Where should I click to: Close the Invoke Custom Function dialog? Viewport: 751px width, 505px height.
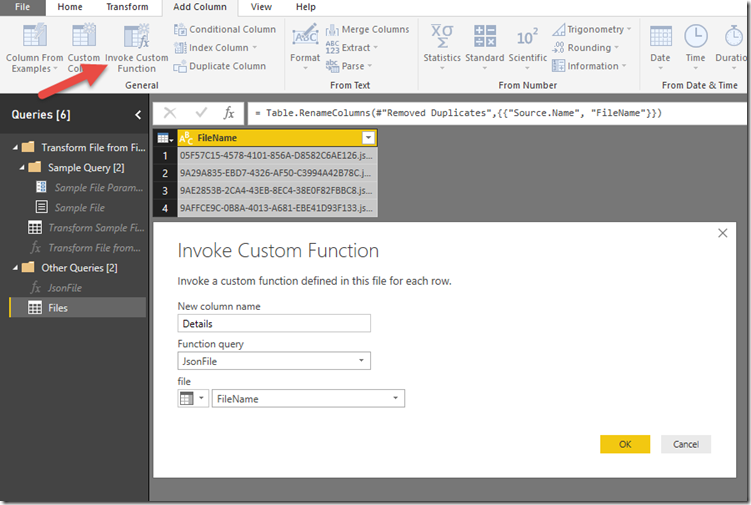coord(724,233)
